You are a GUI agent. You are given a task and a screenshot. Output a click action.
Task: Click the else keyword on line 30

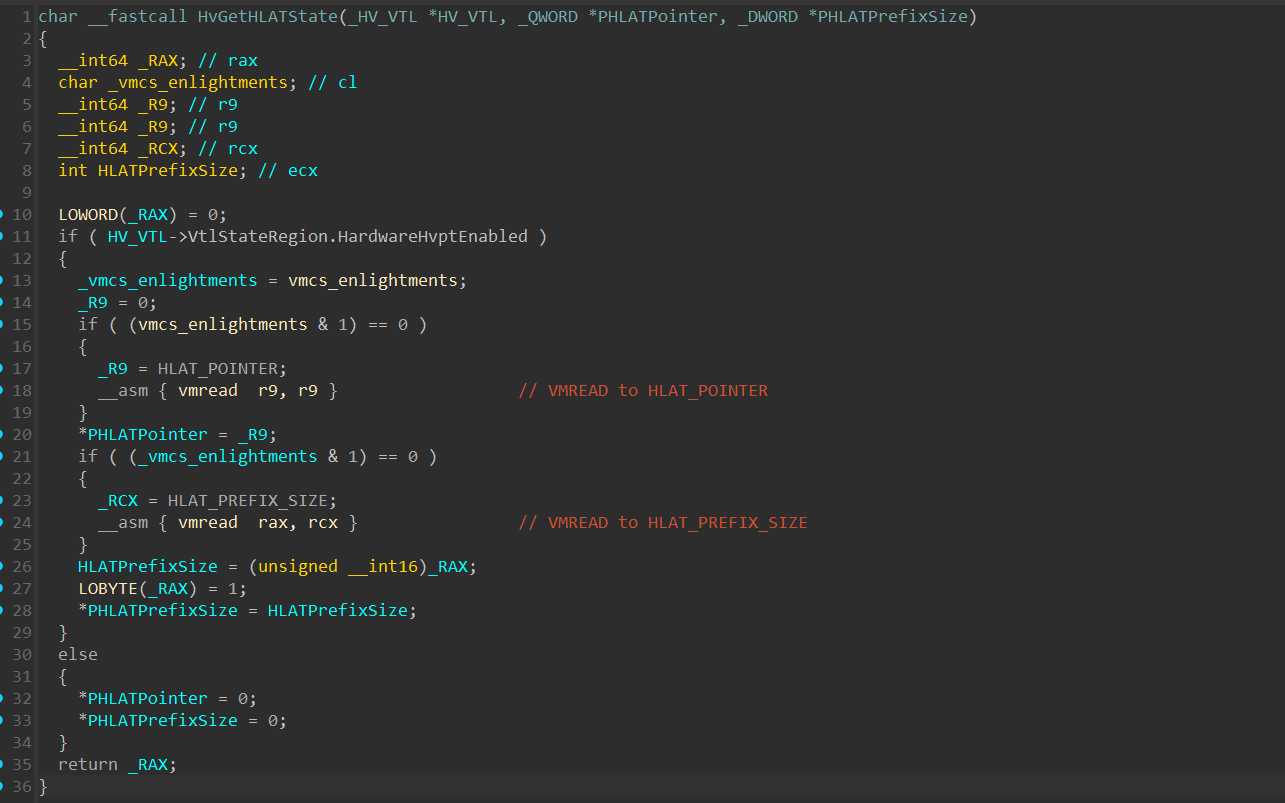78,655
